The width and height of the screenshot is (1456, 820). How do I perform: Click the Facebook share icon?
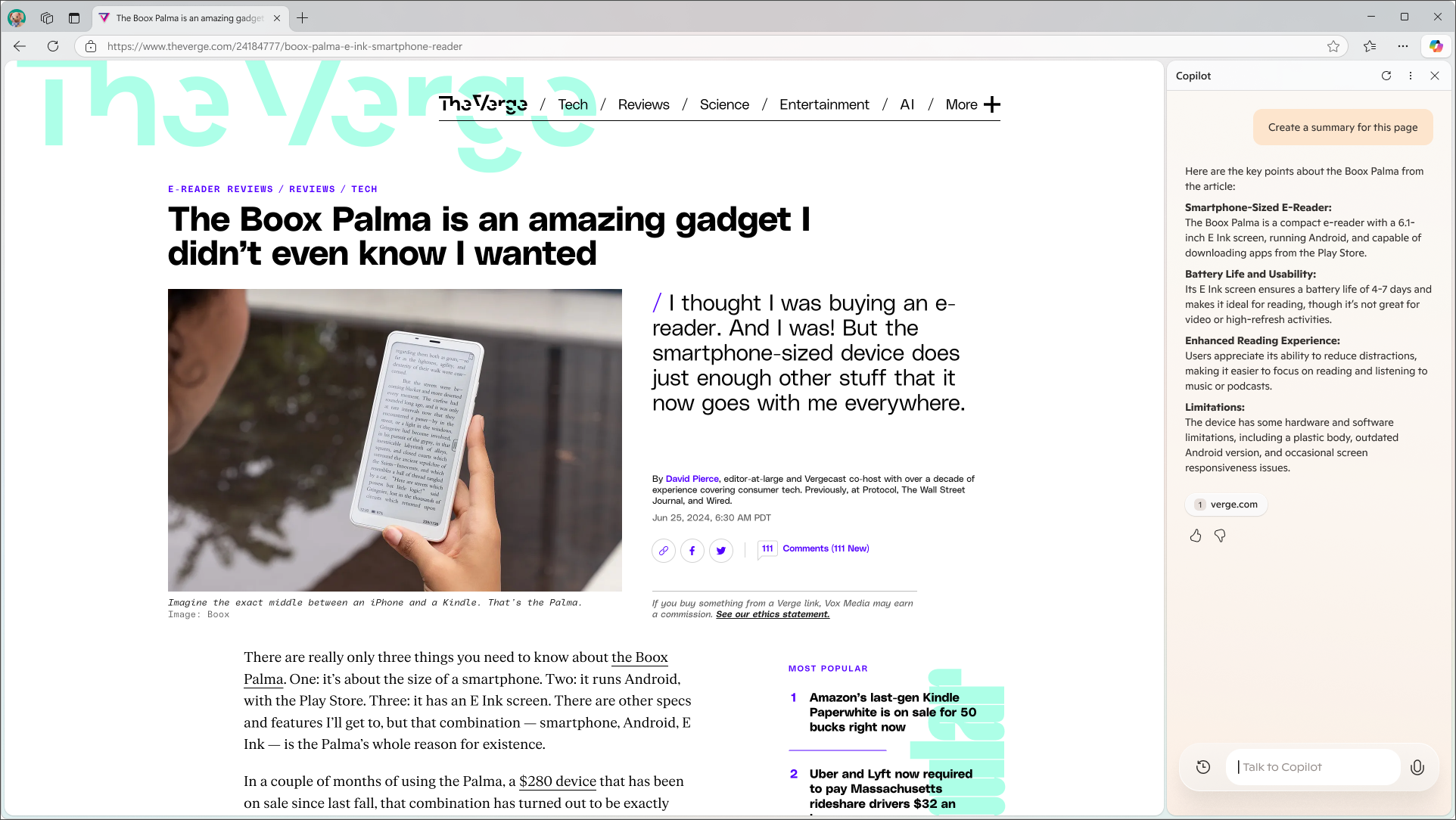coord(692,550)
